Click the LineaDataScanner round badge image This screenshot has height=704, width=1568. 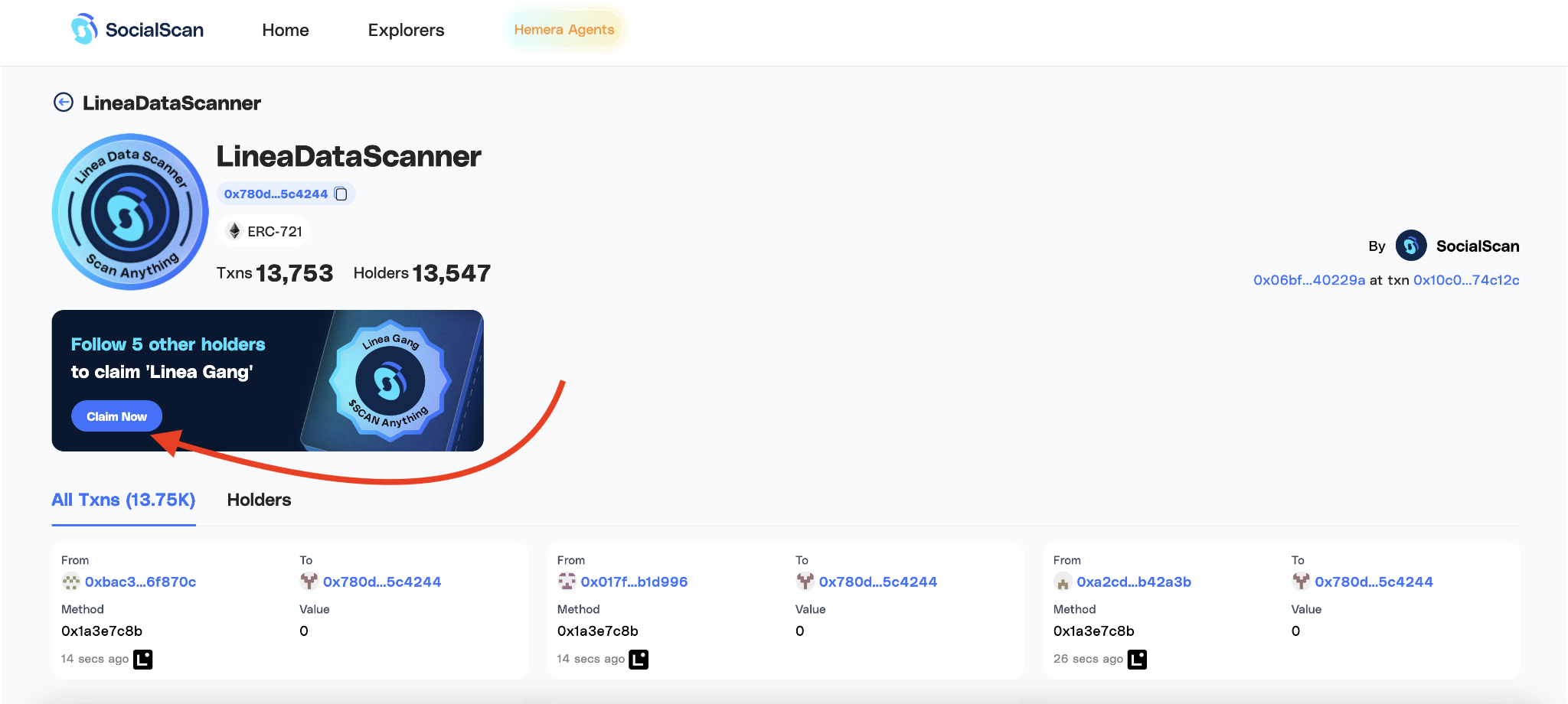pos(130,212)
